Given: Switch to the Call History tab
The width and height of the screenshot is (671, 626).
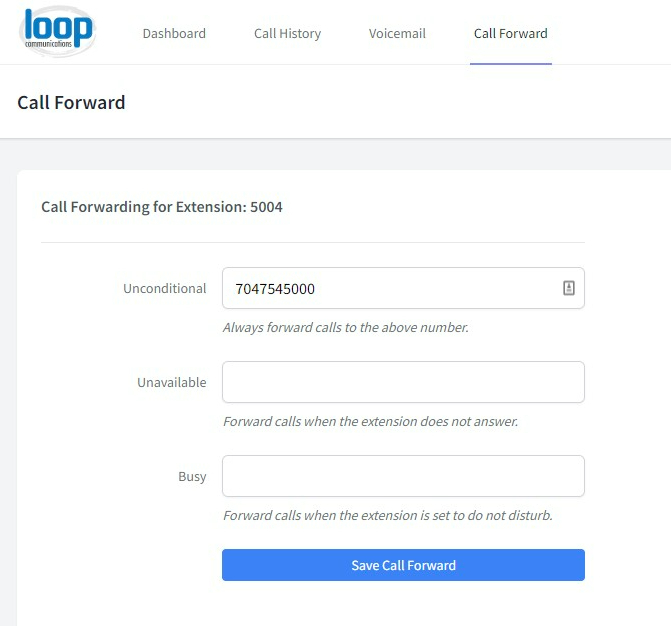Looking at the screenshot, I should point(287,33).
